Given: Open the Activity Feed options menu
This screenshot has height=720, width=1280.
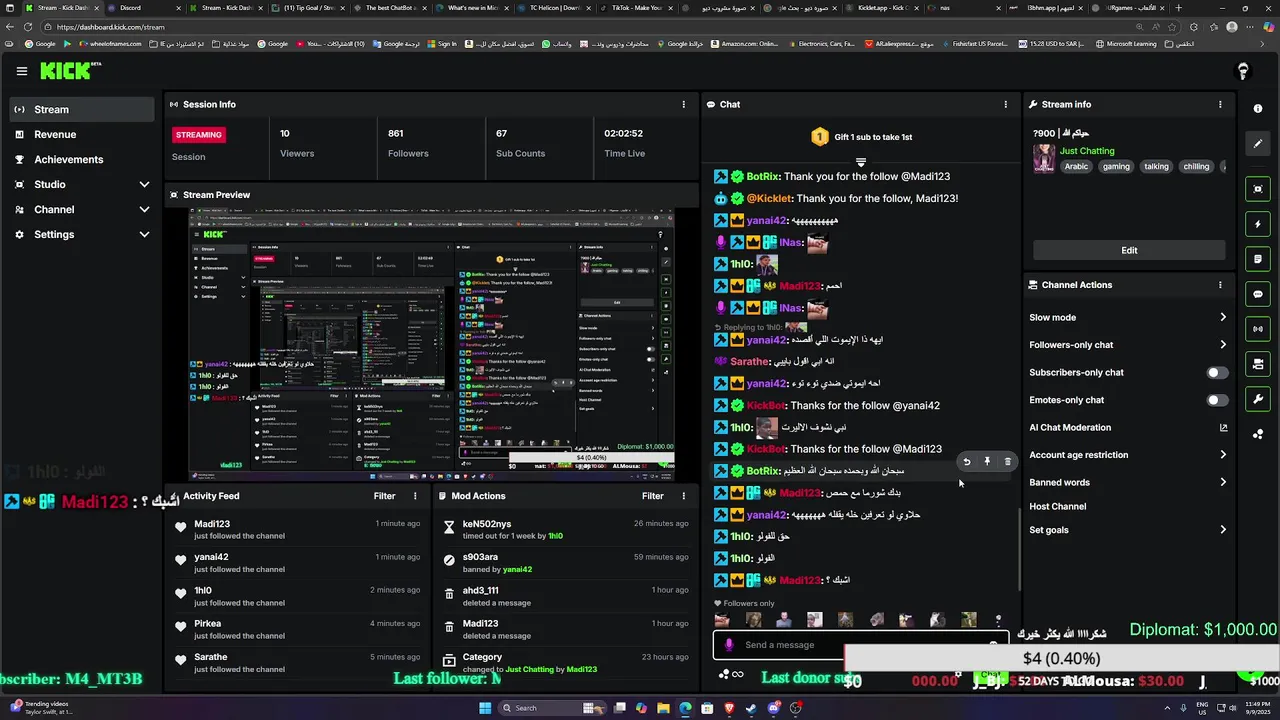Looking at the screenshot, I should 415,496.
